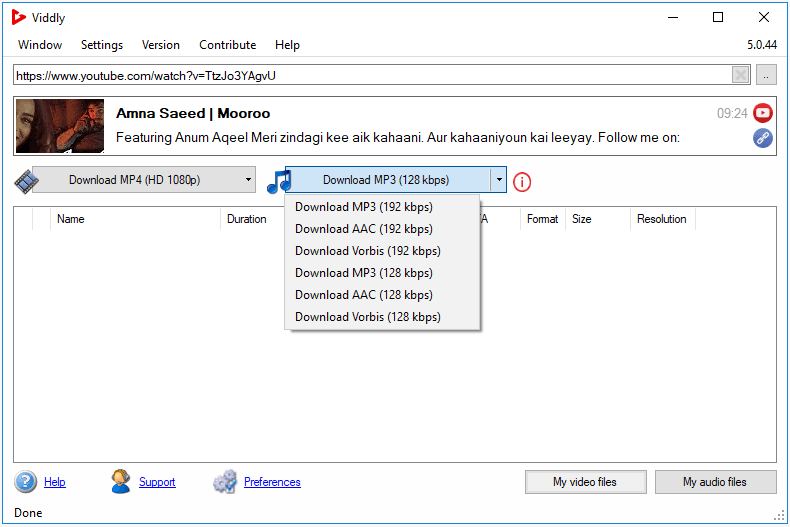Open My video files folder
This screenshot has width=790, height=527.
[x=585, y=482]
